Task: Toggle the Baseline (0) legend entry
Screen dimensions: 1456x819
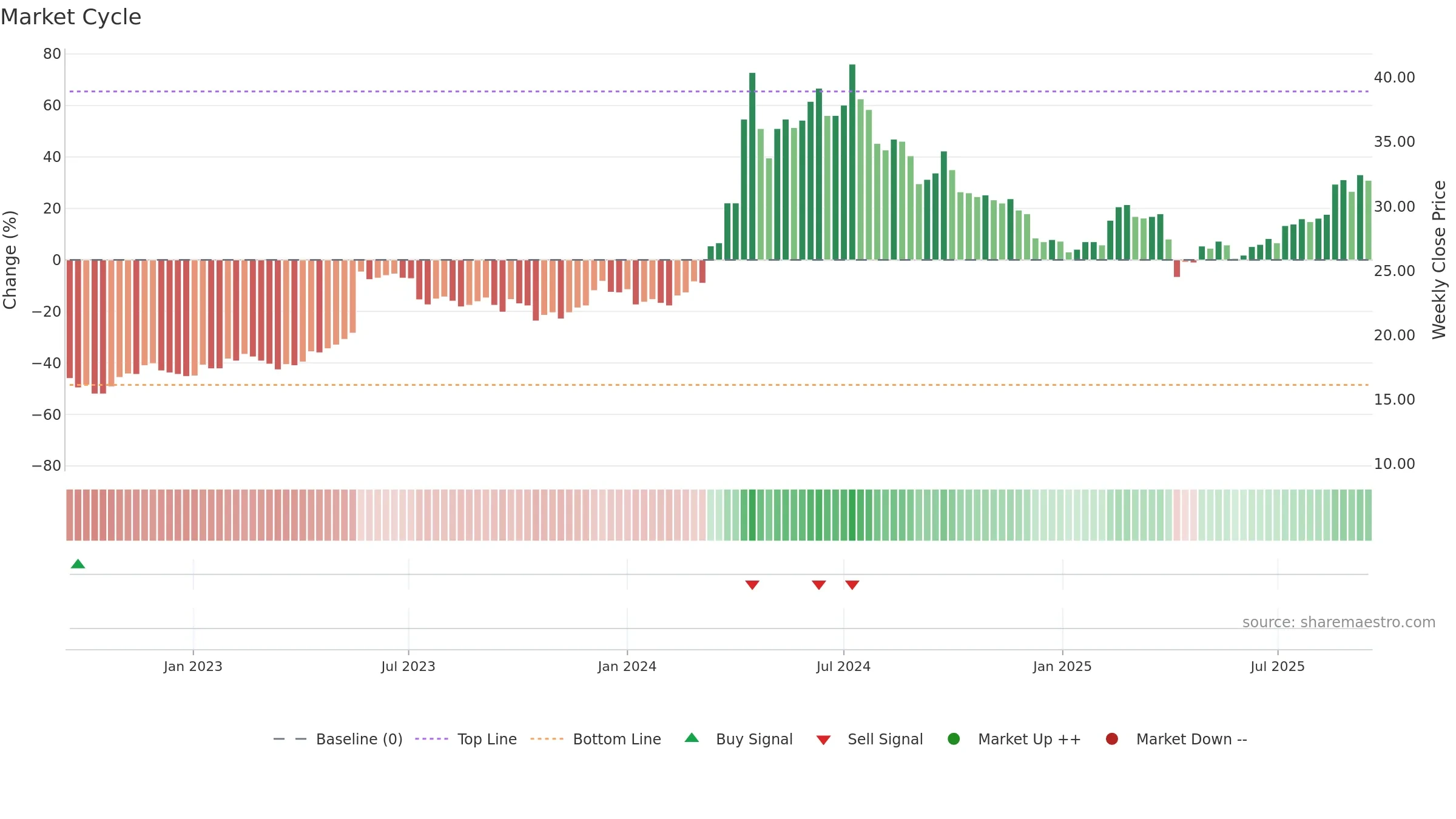Action: tap(338, 739)
